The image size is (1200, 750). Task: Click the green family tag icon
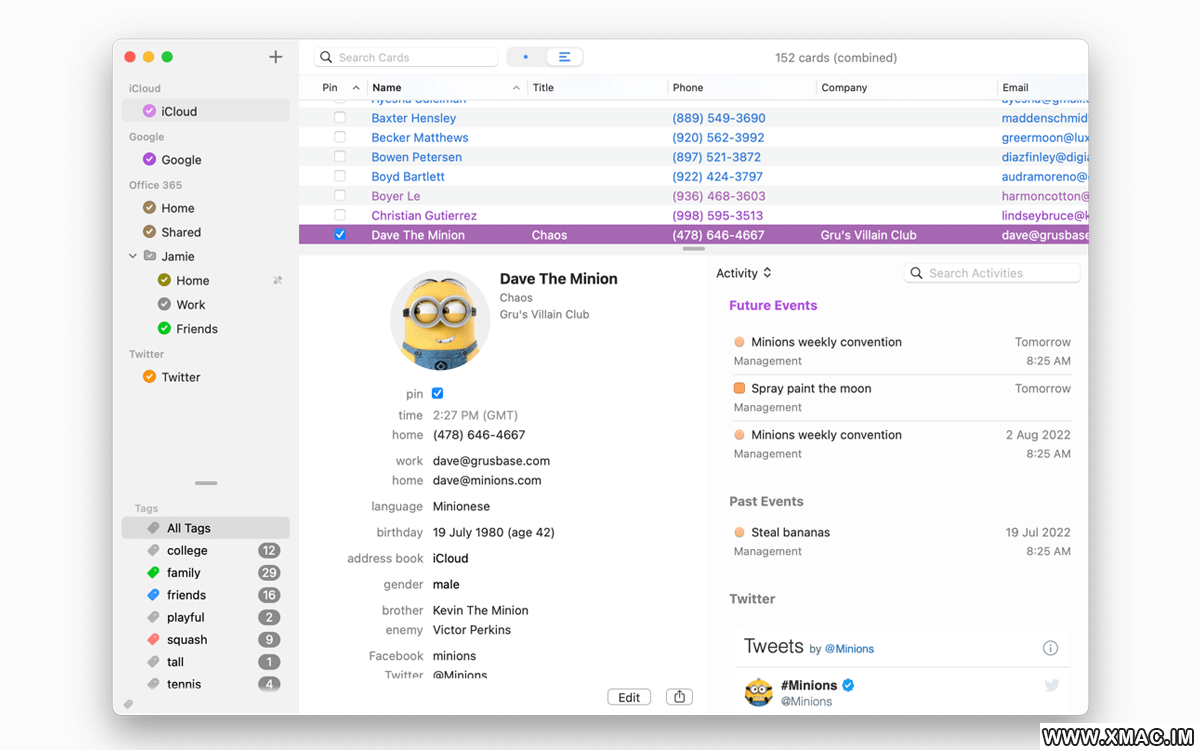click(153, 573)
